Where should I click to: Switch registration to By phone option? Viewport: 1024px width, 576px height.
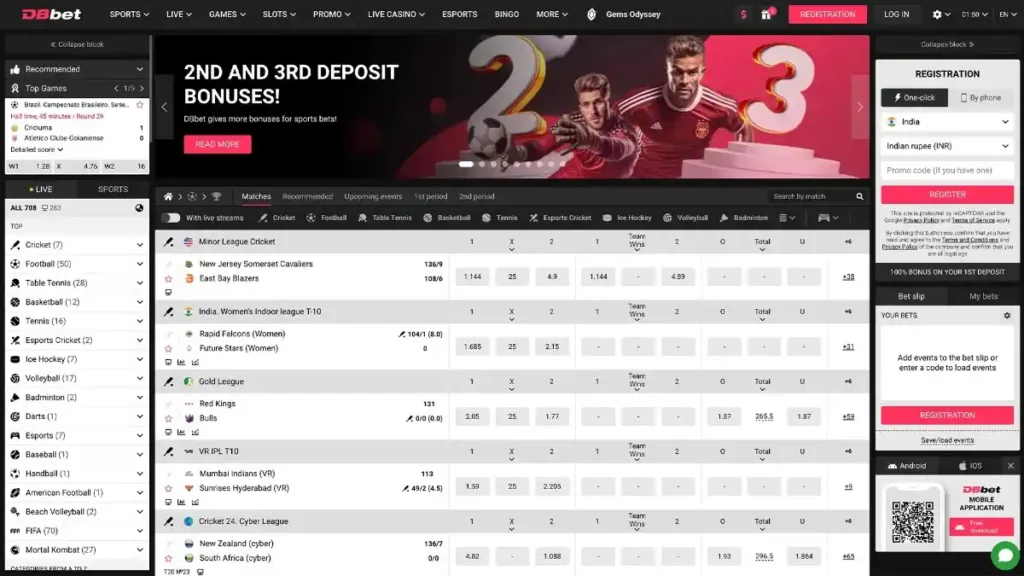tap(982, 98)
